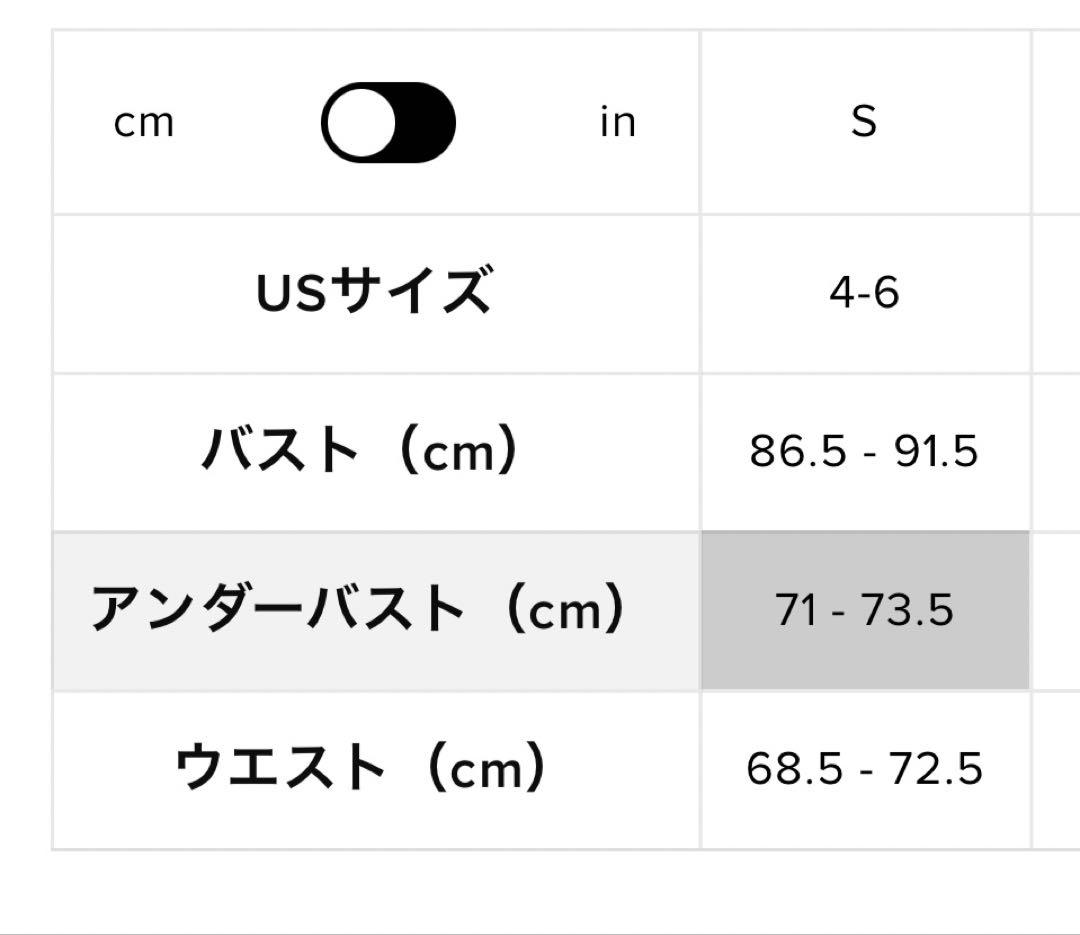The image size is (1080, 935).
Task: Click the top-left header cell of the table
Action: tap(375, 122)
